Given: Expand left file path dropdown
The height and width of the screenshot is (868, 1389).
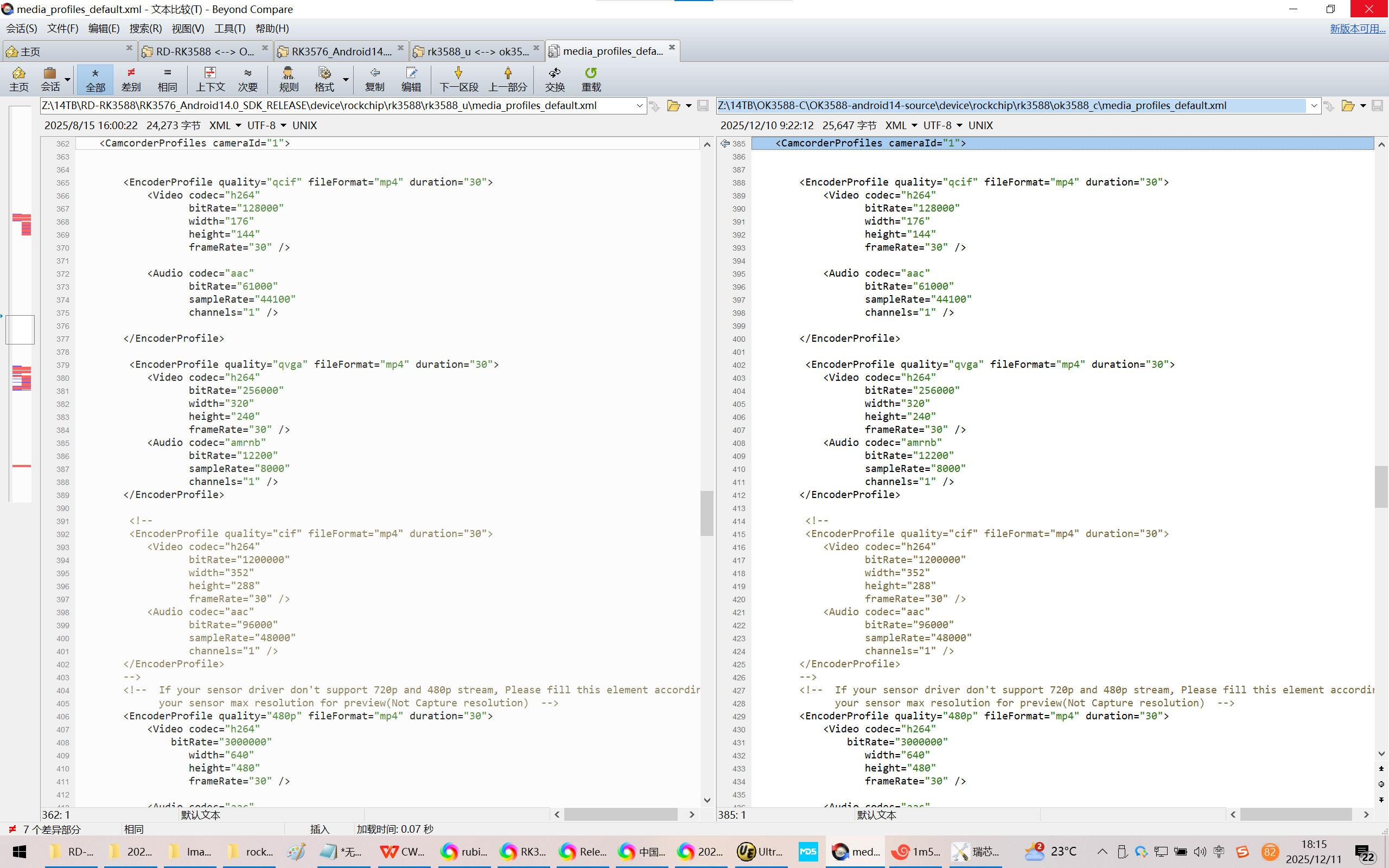Looking at the screenshot, I should [639, 106].
